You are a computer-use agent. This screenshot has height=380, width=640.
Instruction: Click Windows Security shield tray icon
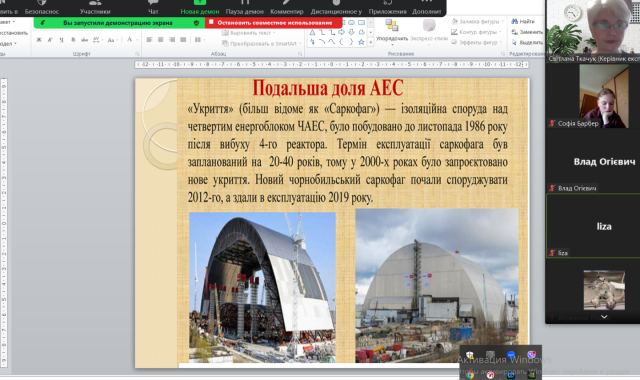(x=470, y=356)
